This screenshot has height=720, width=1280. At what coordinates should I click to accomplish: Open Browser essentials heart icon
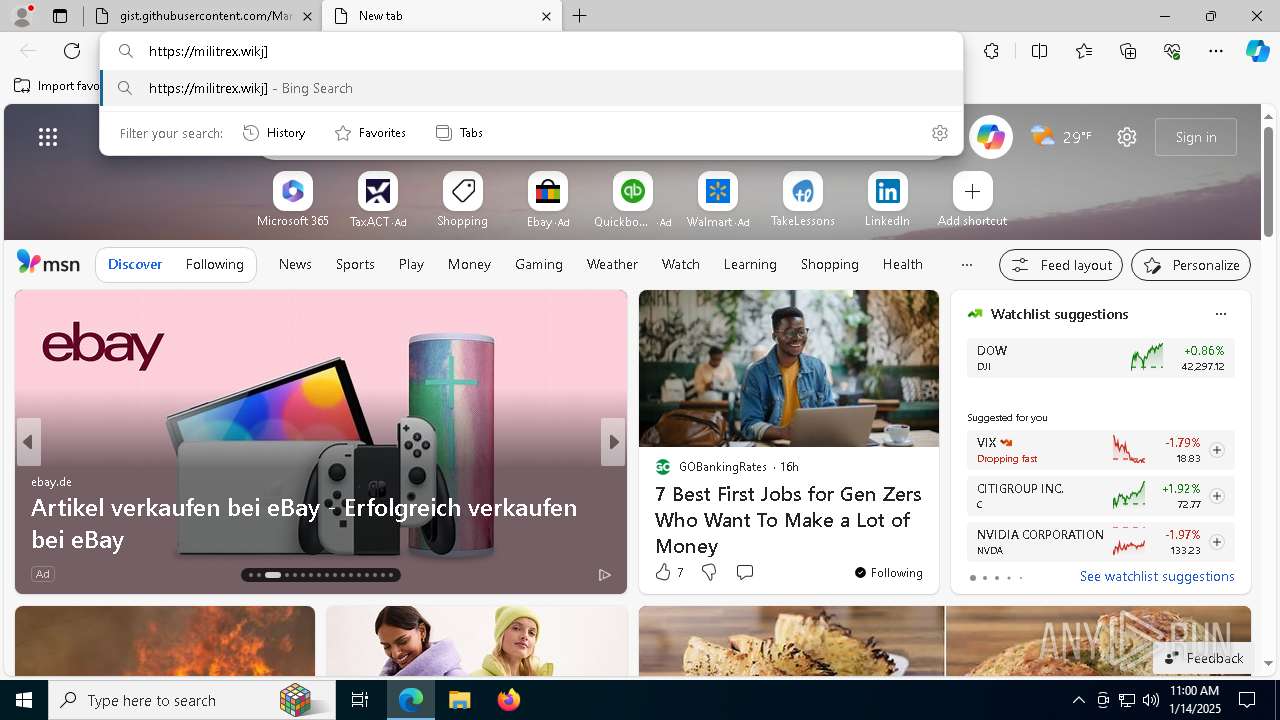[x=1172, y=51]
